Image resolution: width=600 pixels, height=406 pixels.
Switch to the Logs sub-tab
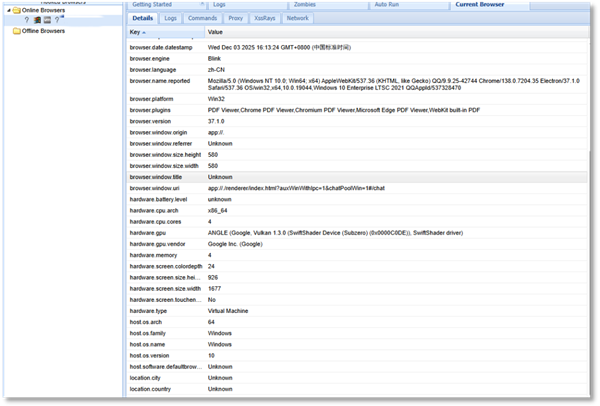tap(171, 18)
